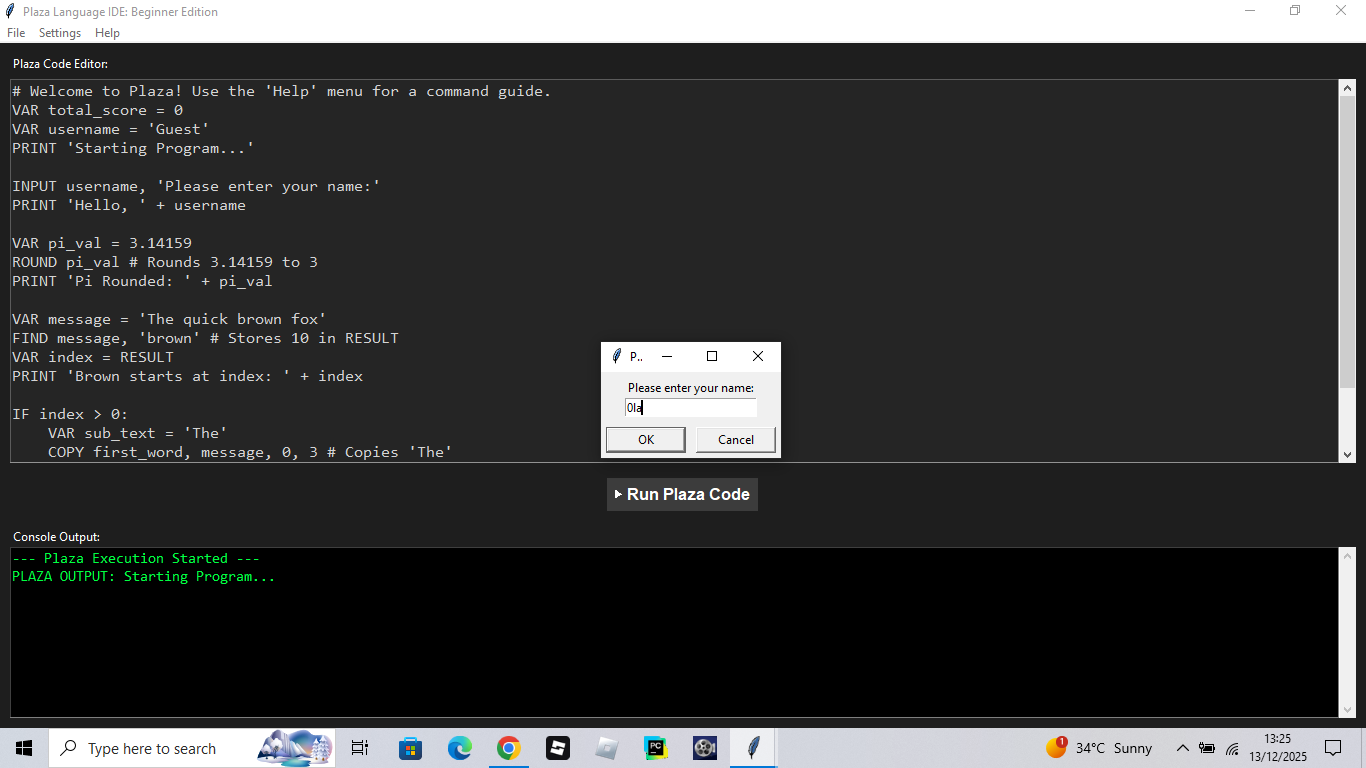The image size is (1366, 768).
Task: Open Roblox from the taskbar
Action: (557, 748)
